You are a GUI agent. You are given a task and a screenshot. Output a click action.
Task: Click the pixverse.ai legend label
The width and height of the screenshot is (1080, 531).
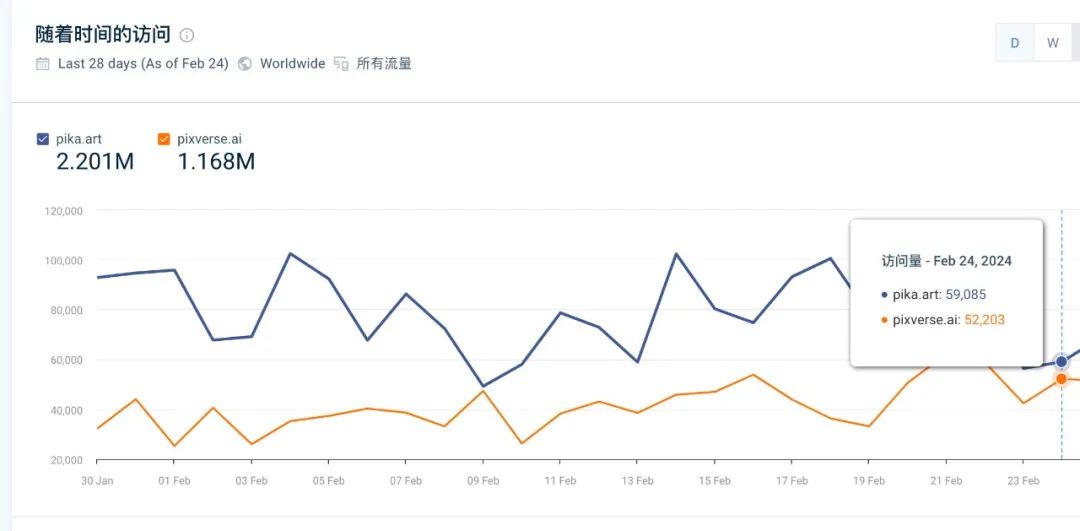point(210,139)
